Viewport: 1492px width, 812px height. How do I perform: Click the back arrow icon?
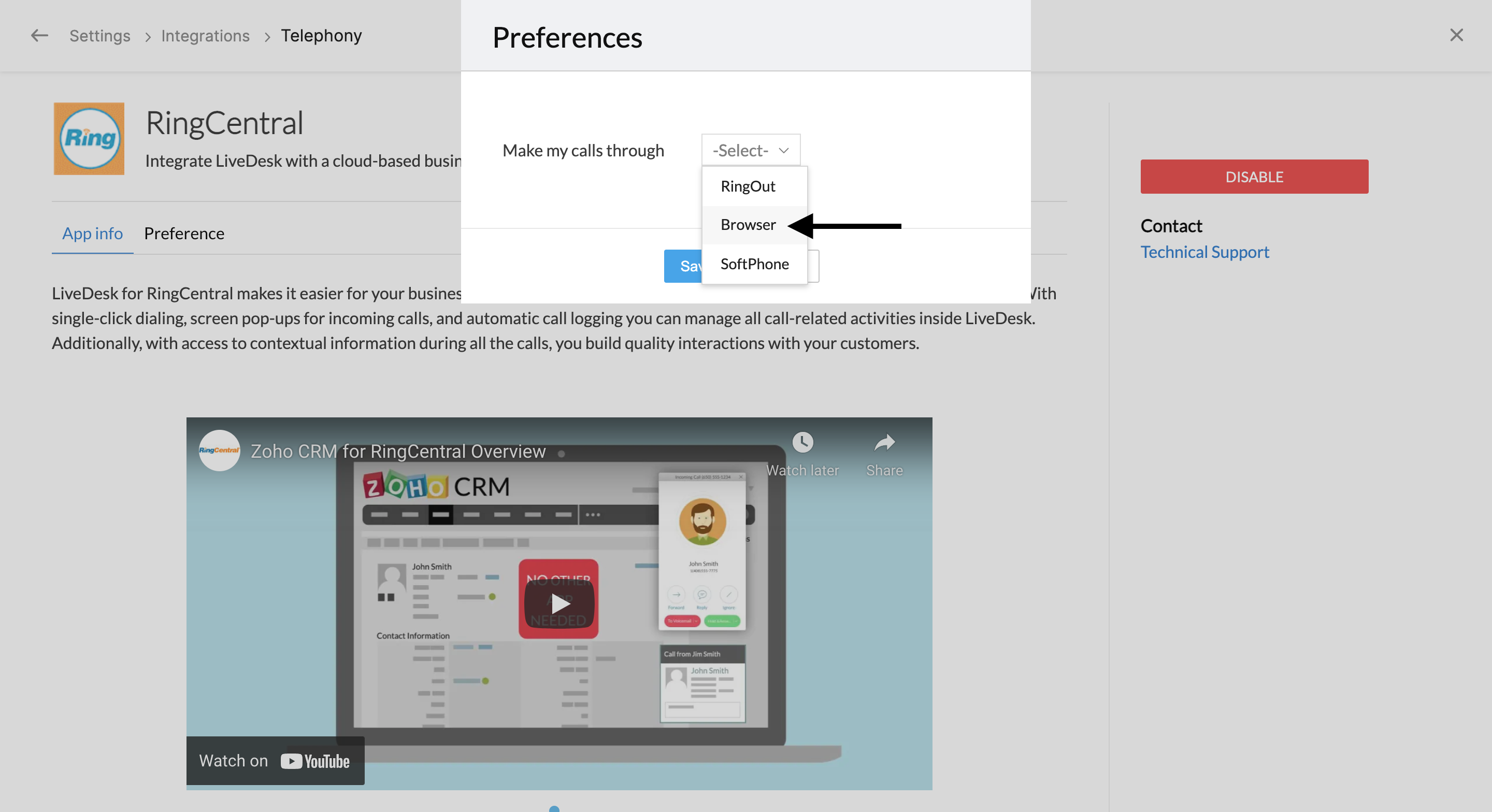(x=39, y=36)
